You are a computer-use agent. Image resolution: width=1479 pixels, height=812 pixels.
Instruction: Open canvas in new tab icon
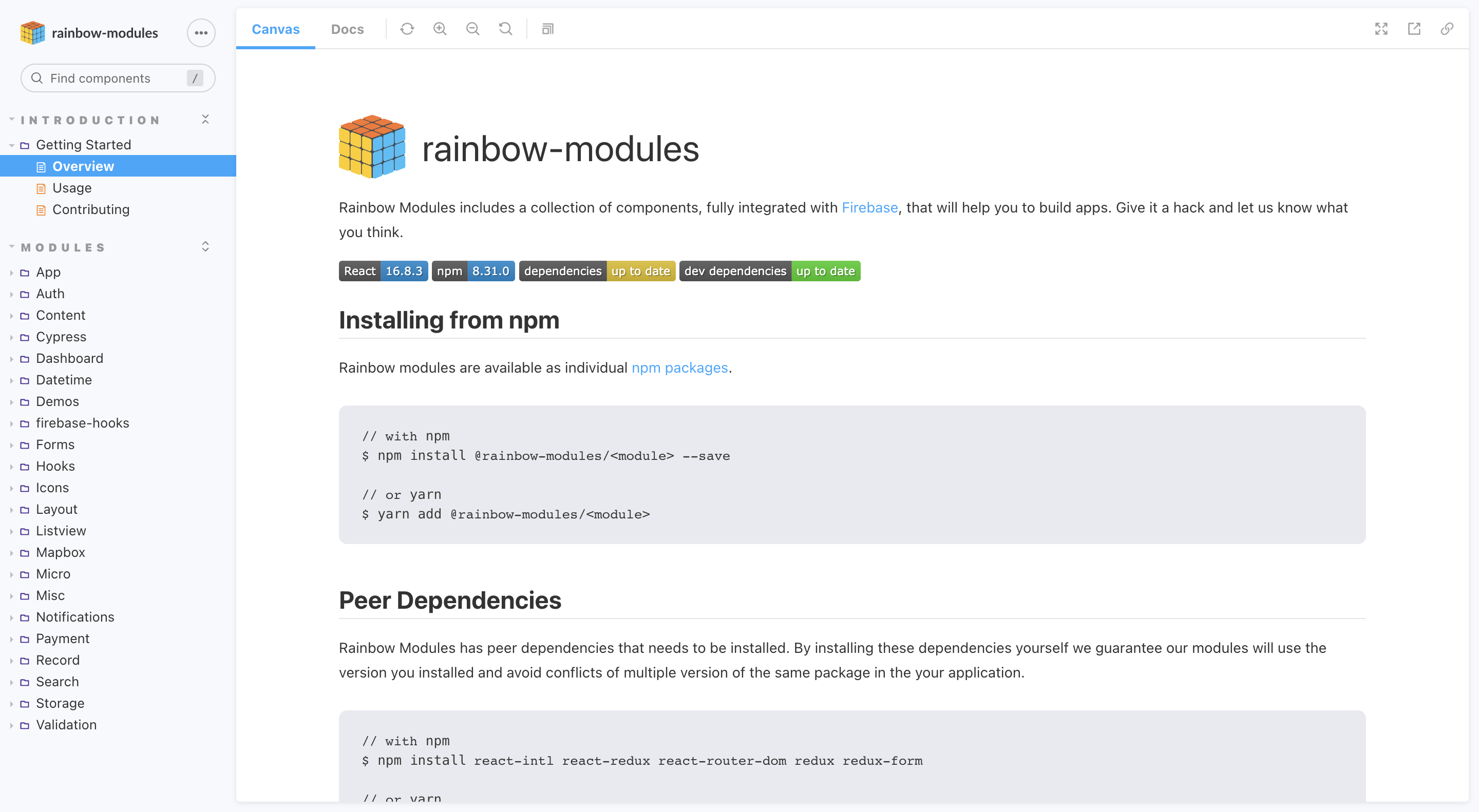click(1414, 29)
